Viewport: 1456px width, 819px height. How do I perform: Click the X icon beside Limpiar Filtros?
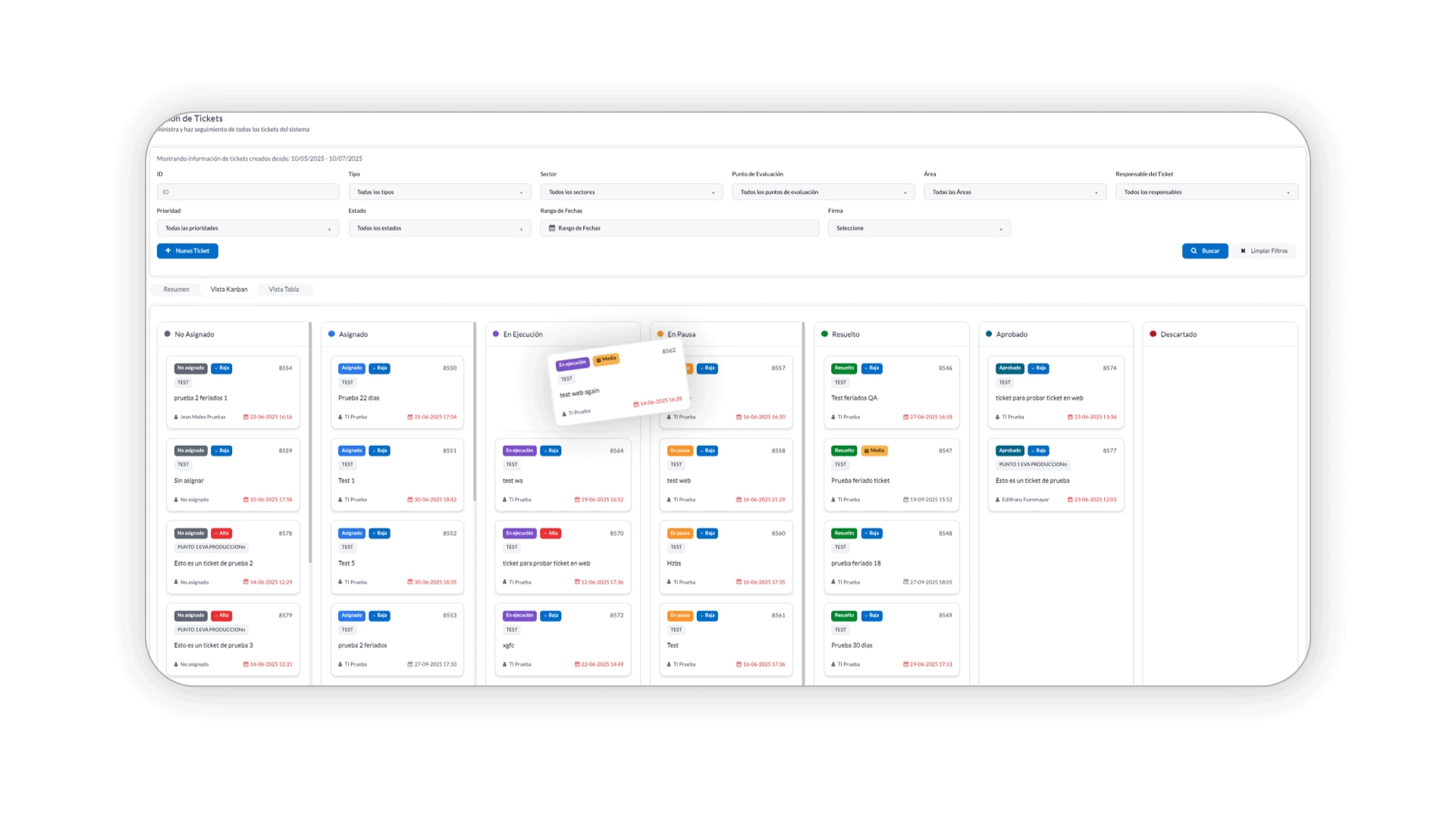1243,251
